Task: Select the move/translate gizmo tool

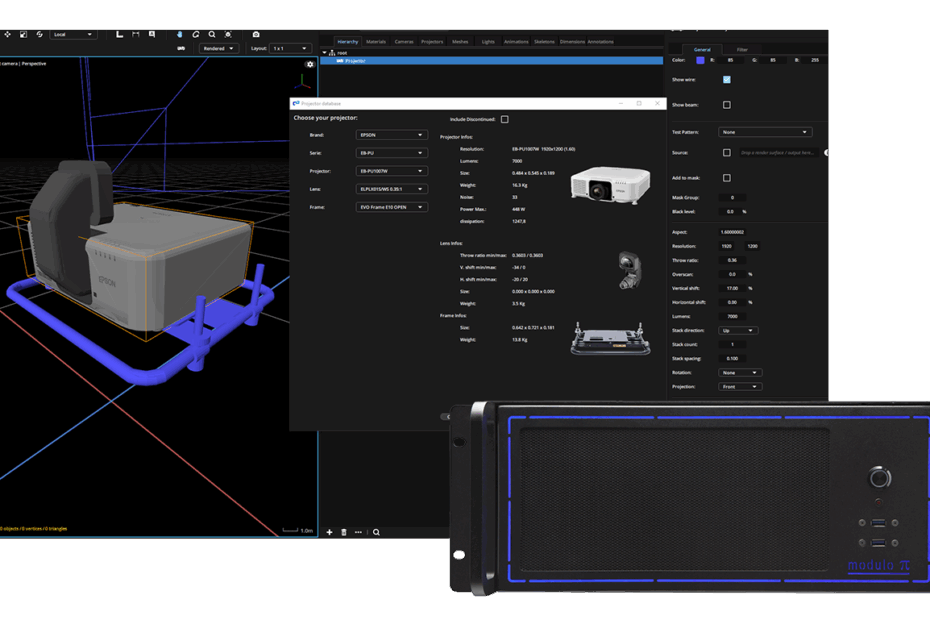Action: tap(7, 34)
